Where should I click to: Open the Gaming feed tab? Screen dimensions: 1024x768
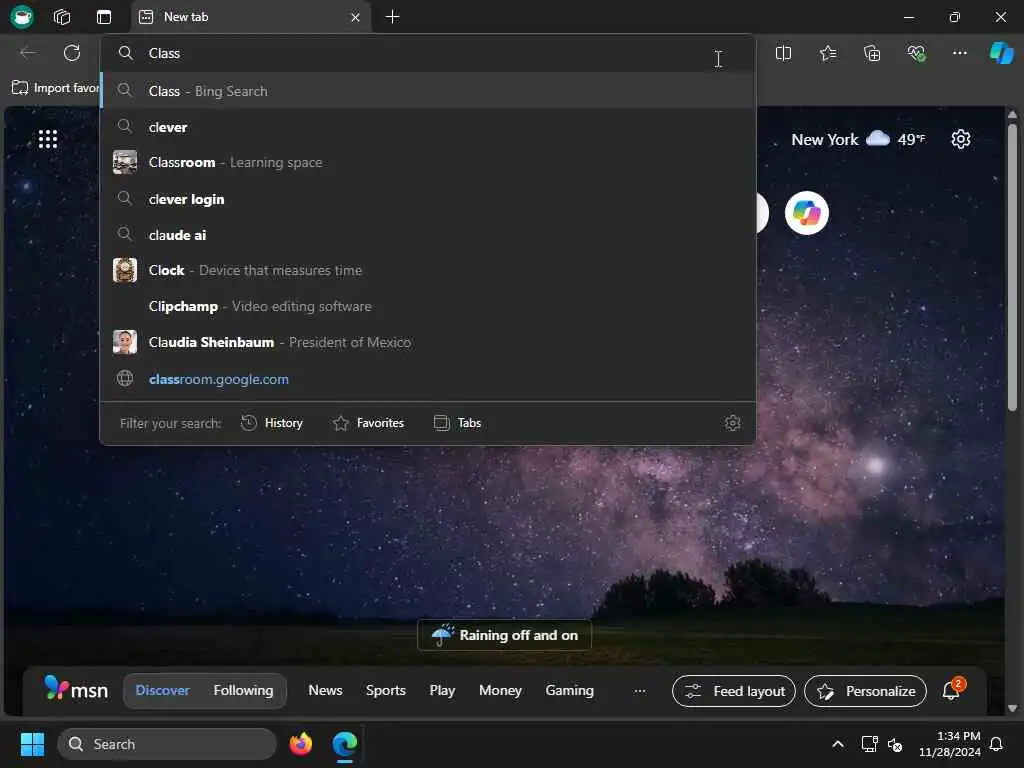coord(569,690)
